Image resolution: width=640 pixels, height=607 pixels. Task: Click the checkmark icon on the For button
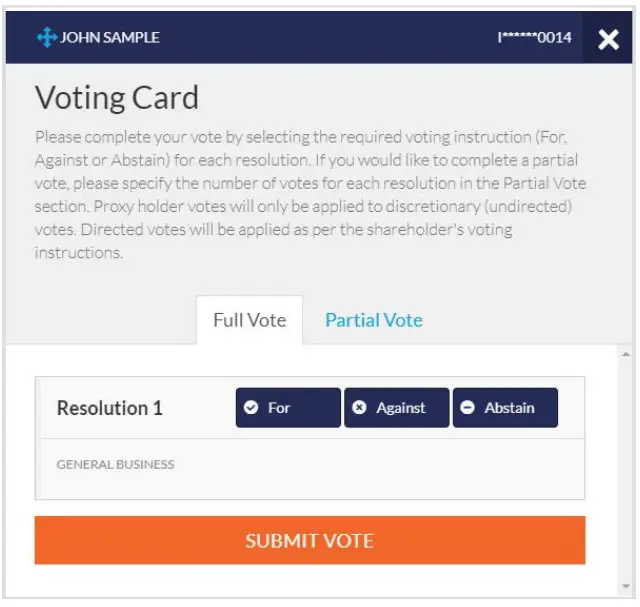[x=252, y=408]
